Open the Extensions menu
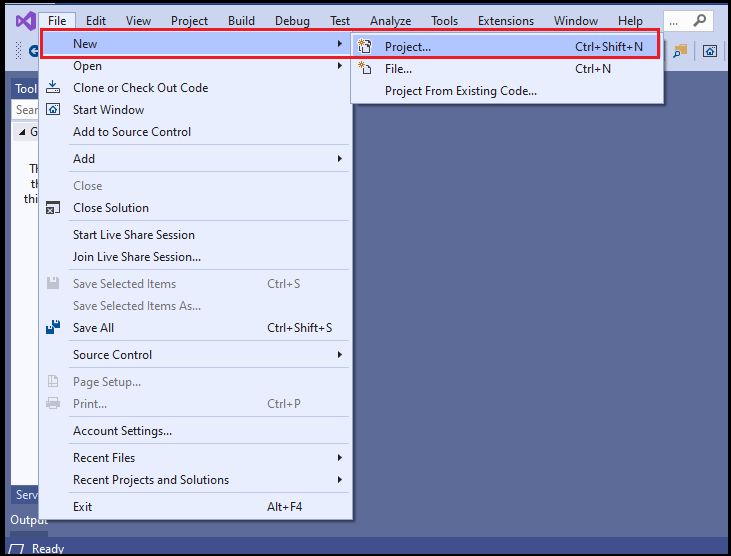Image resolution: width=731 pixels, height=556 pixels. (505, 21)
